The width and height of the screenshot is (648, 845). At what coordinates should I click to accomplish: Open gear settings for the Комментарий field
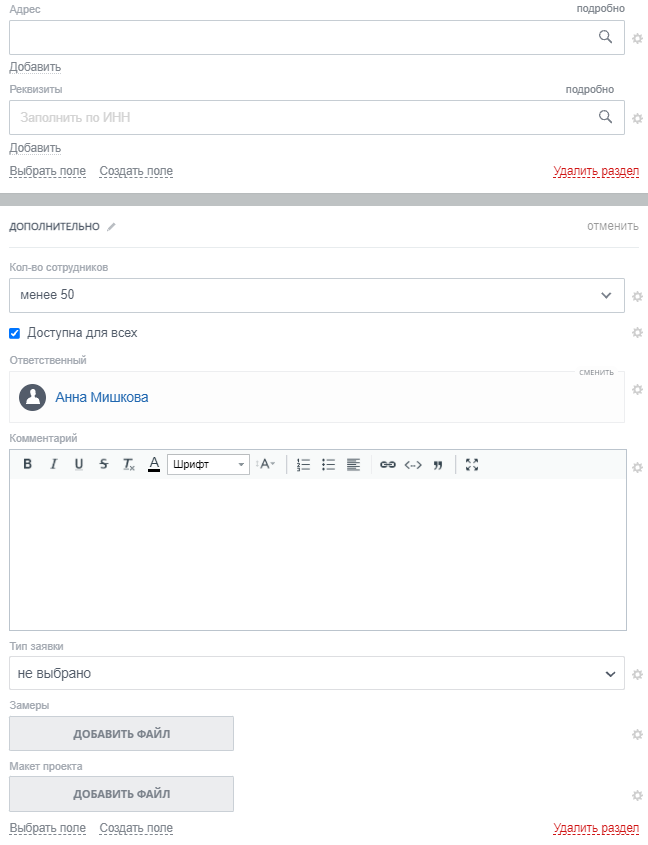tap(637, 467)
